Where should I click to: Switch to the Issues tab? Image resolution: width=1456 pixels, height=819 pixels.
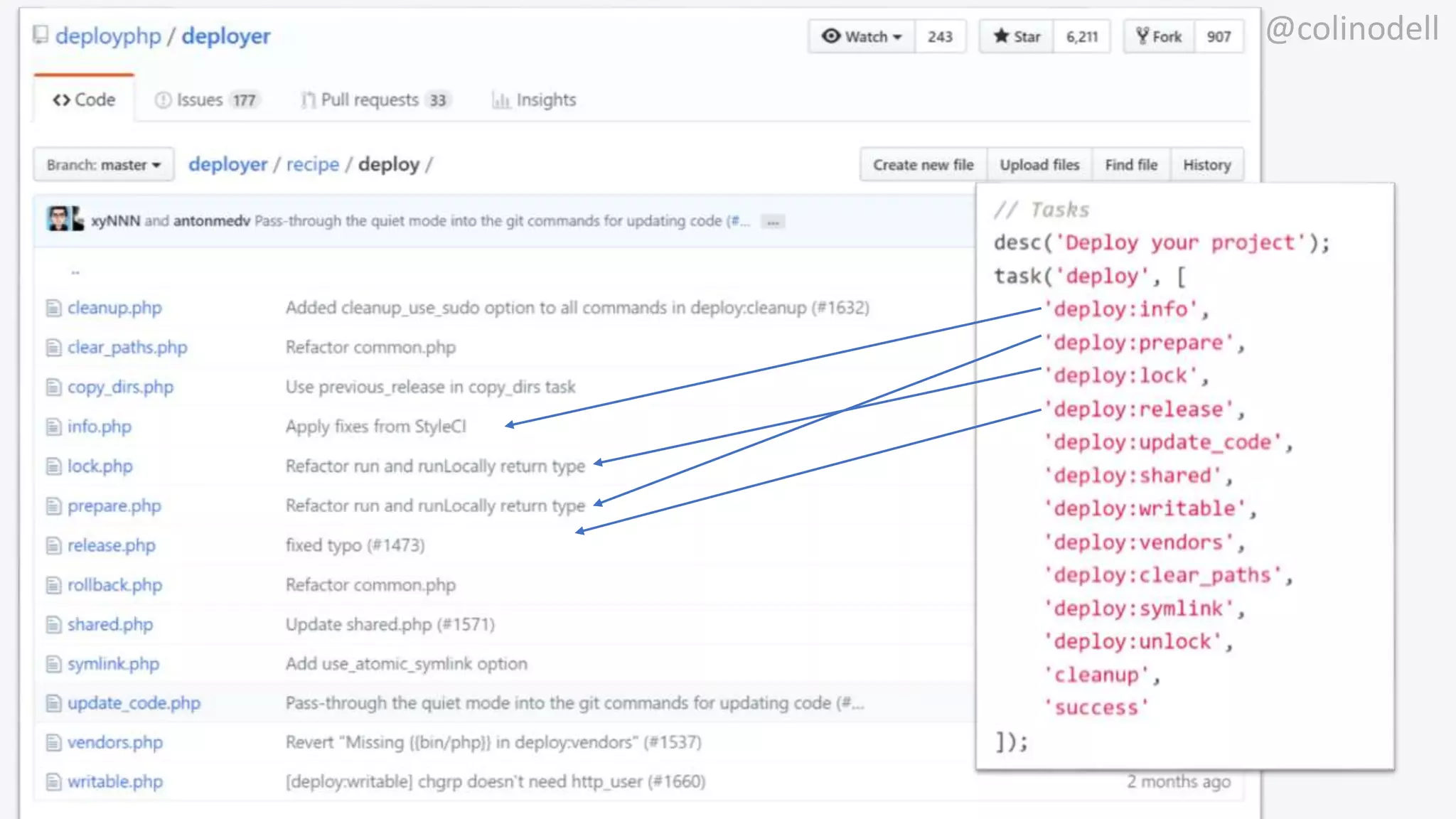pyautogui.click(x=205, y=100)
